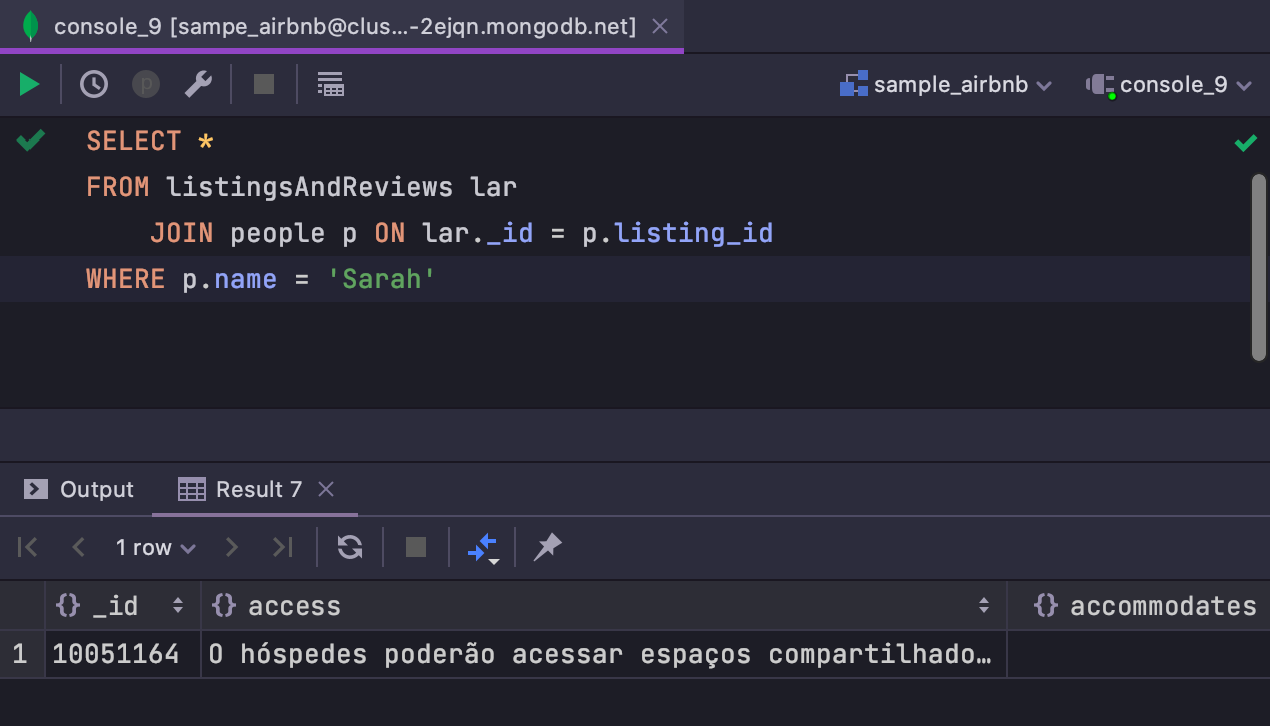
Task: Click the Stop square in editor toolbar
Action: pyautogui.click(x=264, y=85)
